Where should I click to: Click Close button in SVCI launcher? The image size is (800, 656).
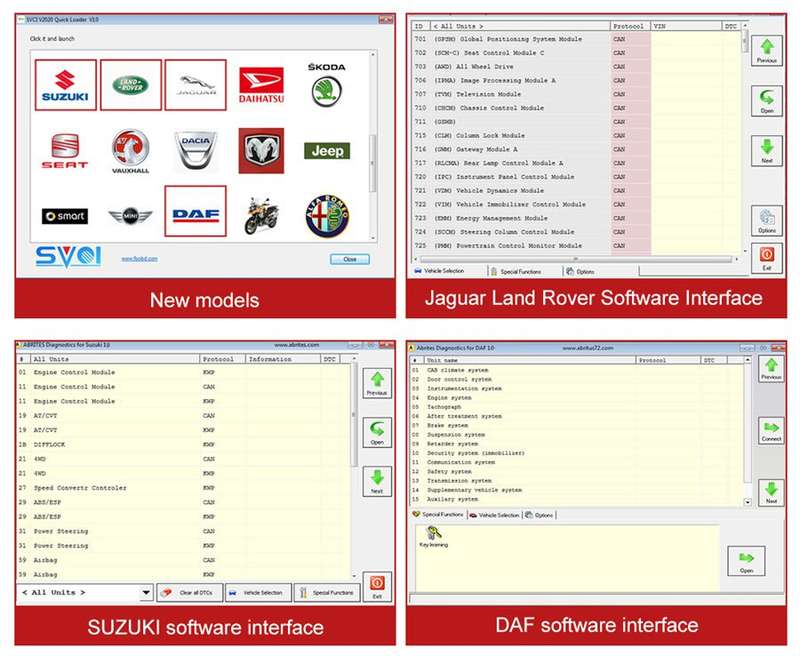(349, 259)
